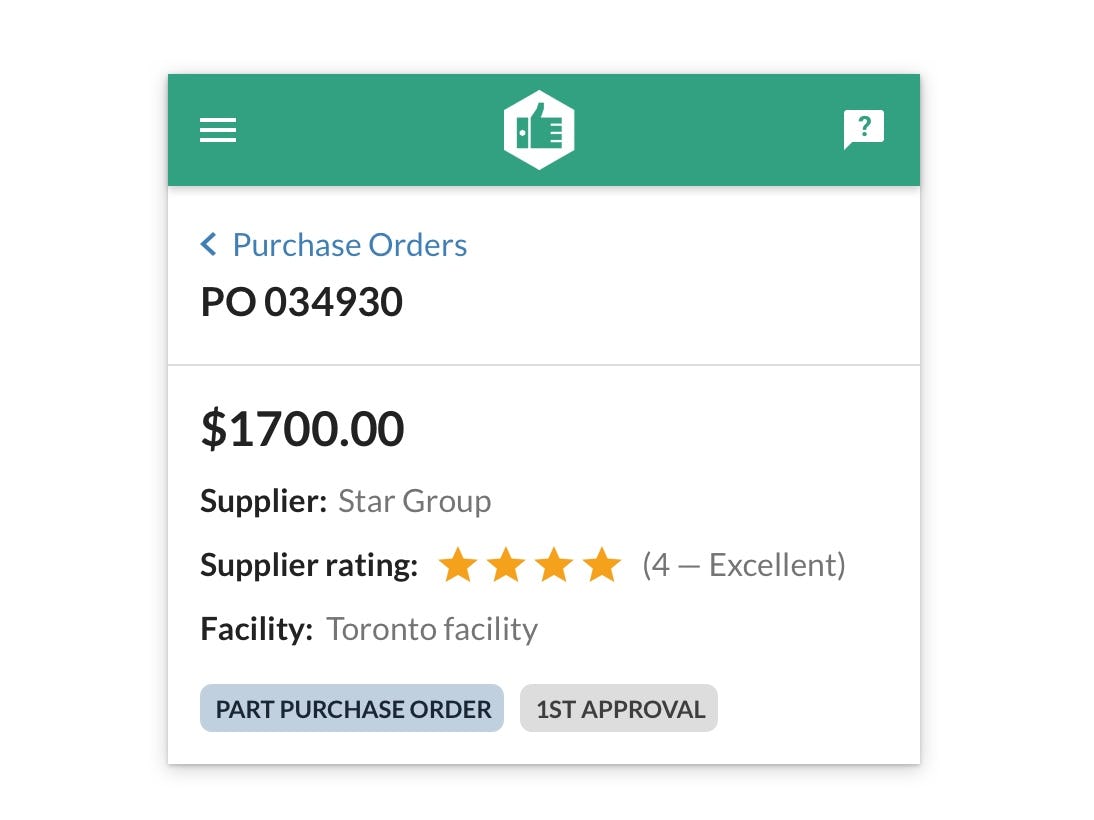Click the $1700.00 order amount
Viewport: 1094px width, 820px height.
pos(303,429)
